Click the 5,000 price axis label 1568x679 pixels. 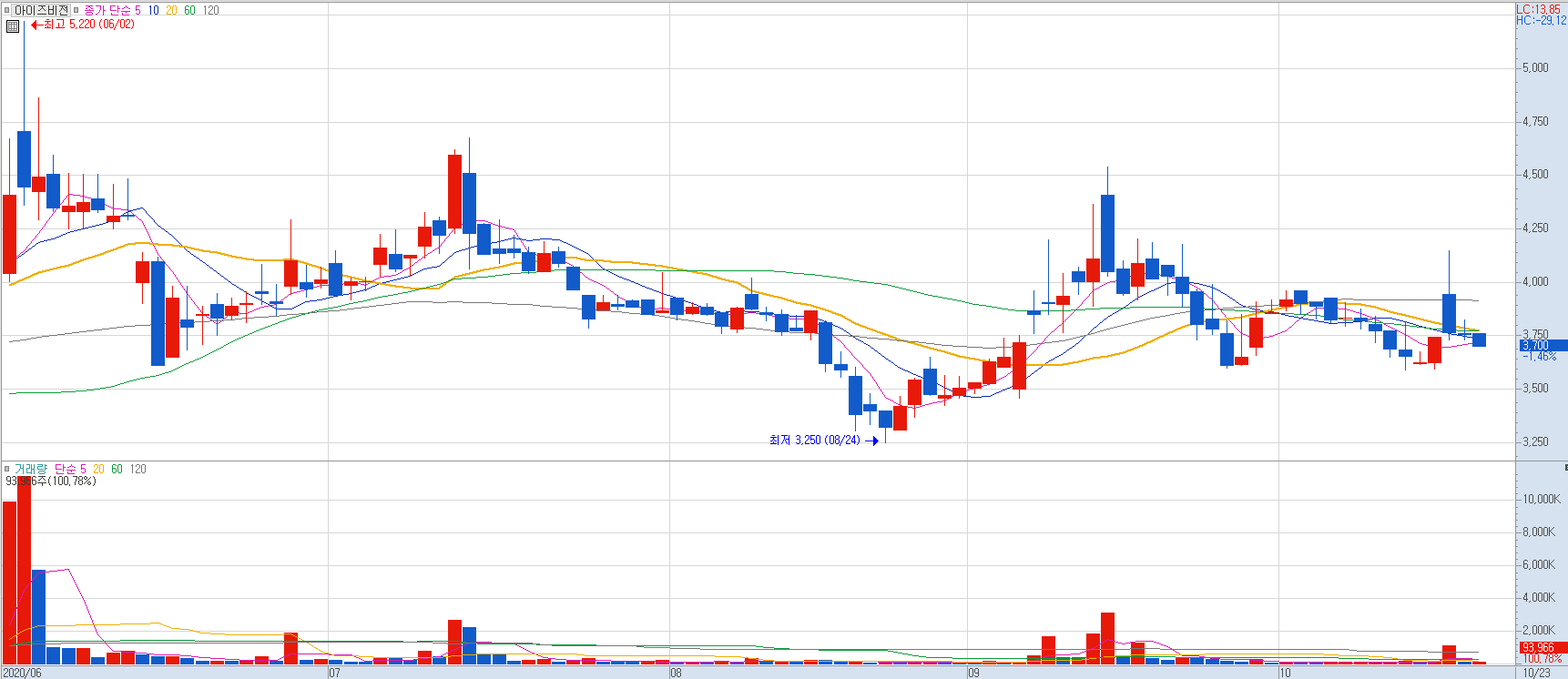[x=1535, y=67]
